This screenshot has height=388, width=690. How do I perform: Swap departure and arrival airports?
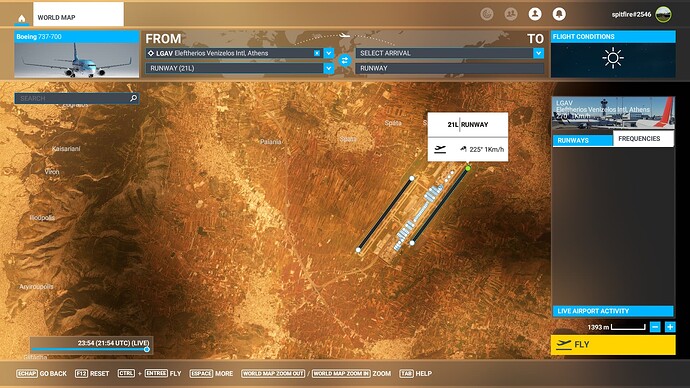point(345,61)
